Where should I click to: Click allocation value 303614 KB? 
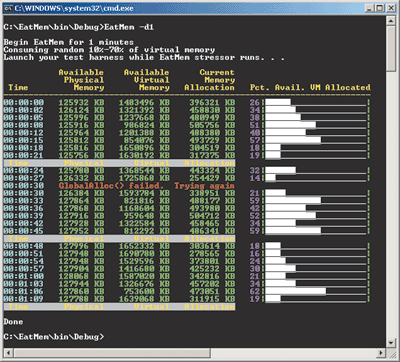click(212, 246)
